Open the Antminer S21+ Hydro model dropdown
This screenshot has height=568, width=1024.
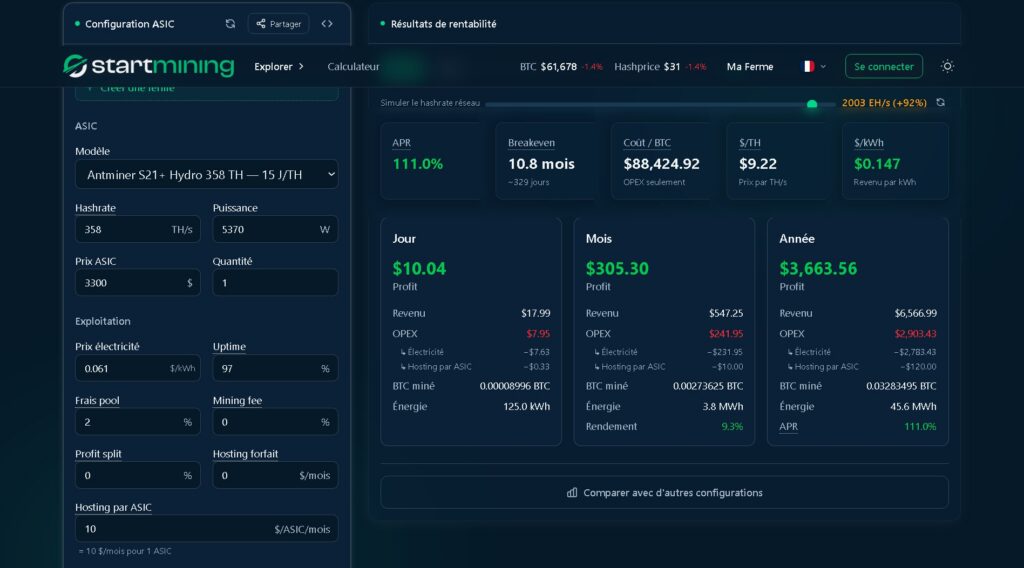[206, 174]
